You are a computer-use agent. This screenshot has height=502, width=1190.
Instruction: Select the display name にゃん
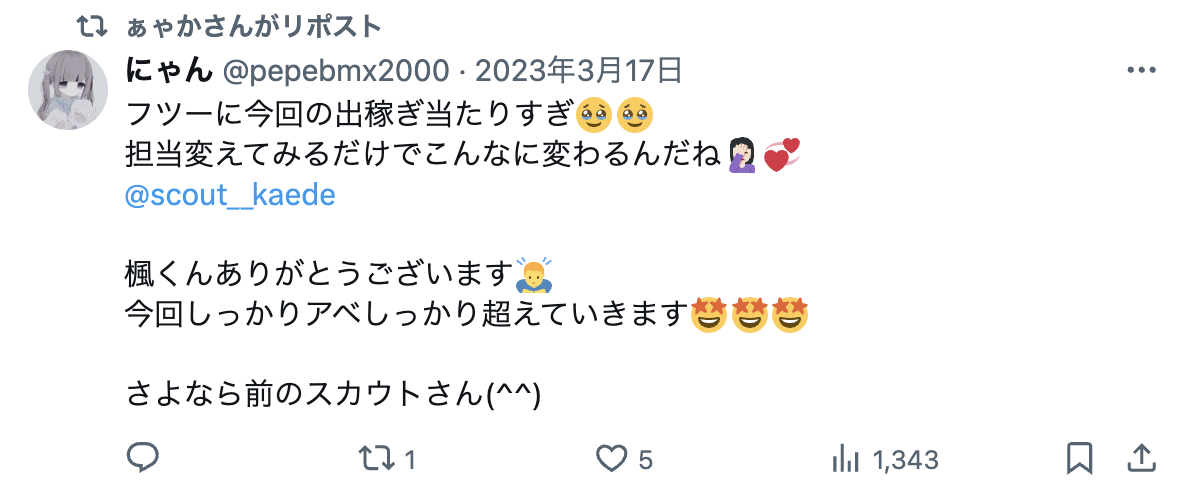(168, 71)
